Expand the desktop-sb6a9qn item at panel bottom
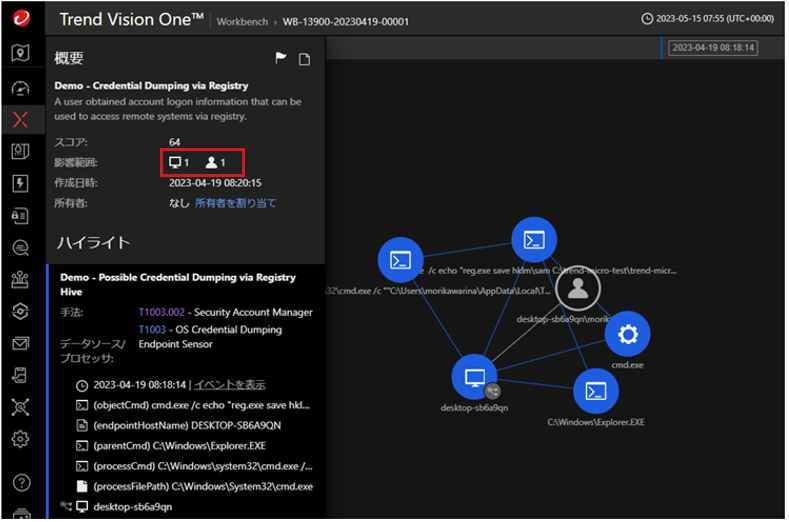The image size is (789, 522). tap(125, 507)
